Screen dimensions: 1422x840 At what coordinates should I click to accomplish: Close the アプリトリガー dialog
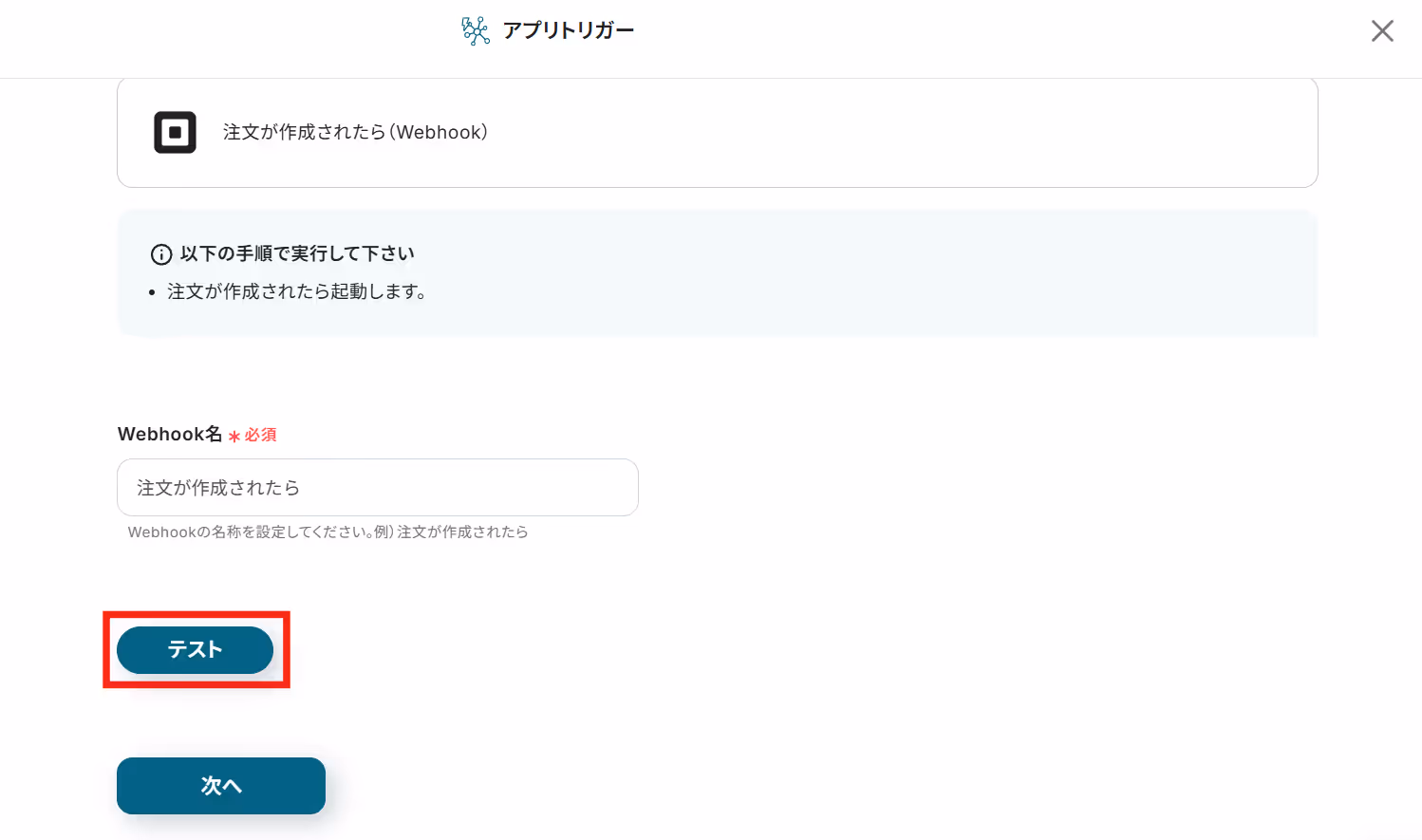[x=1382, y=31]
